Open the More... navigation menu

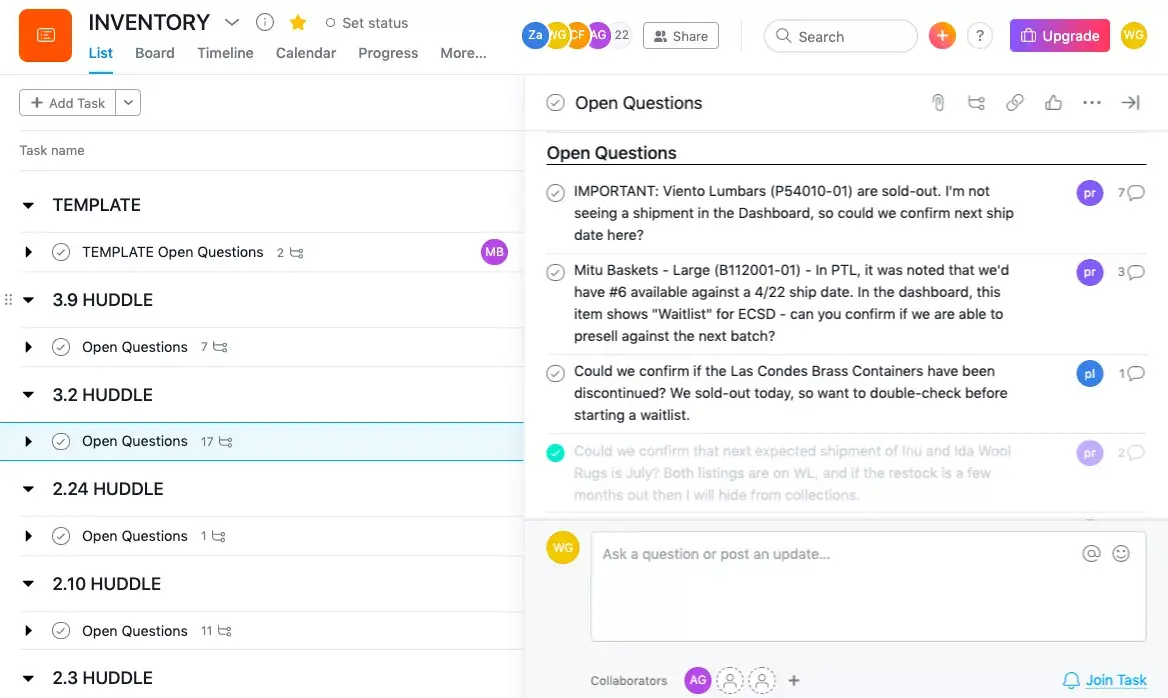pyautogui.click(x=463, y=53)
